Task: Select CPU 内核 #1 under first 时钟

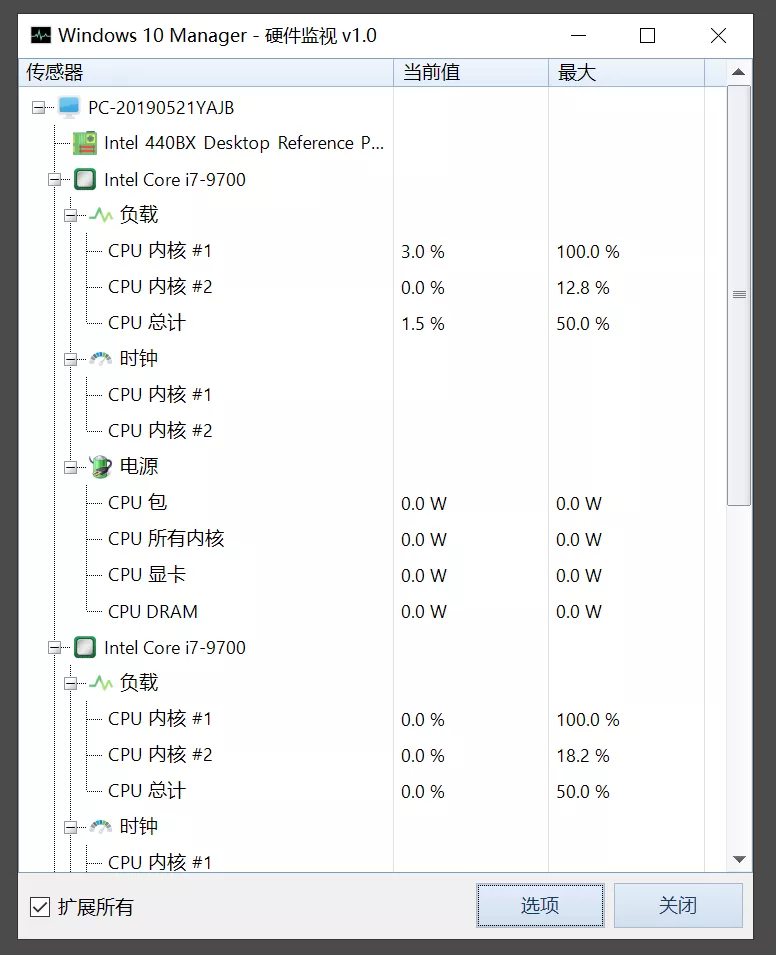Action: pos(160,395)
